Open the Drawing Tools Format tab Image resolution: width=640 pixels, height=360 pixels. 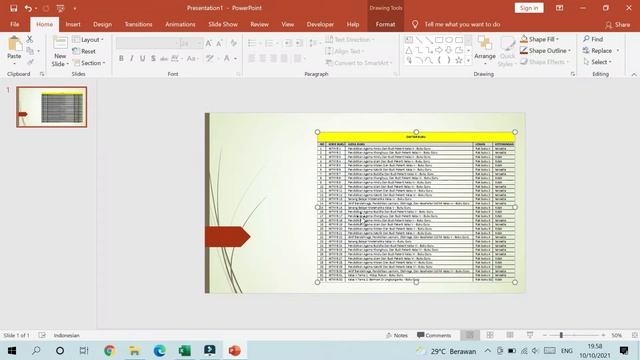[385, 24]
